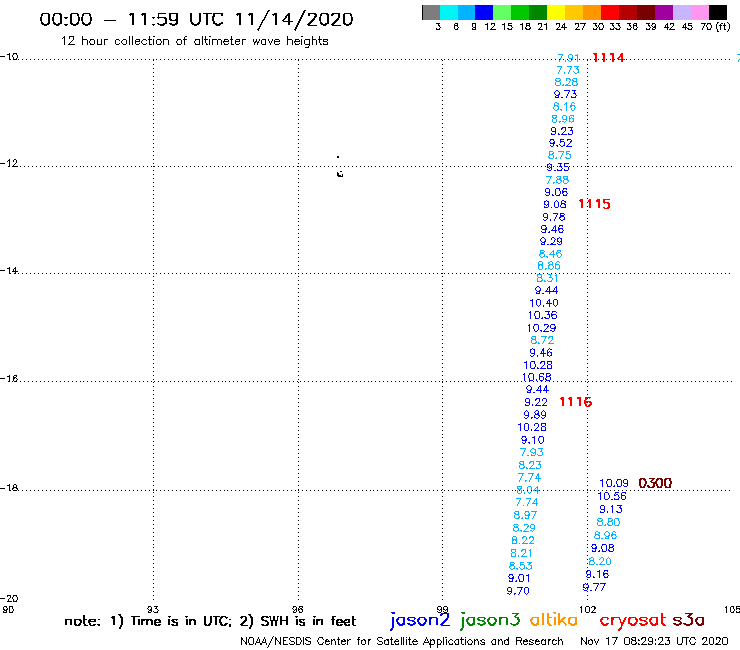Click wave height value 8.29

click(524, 528)
